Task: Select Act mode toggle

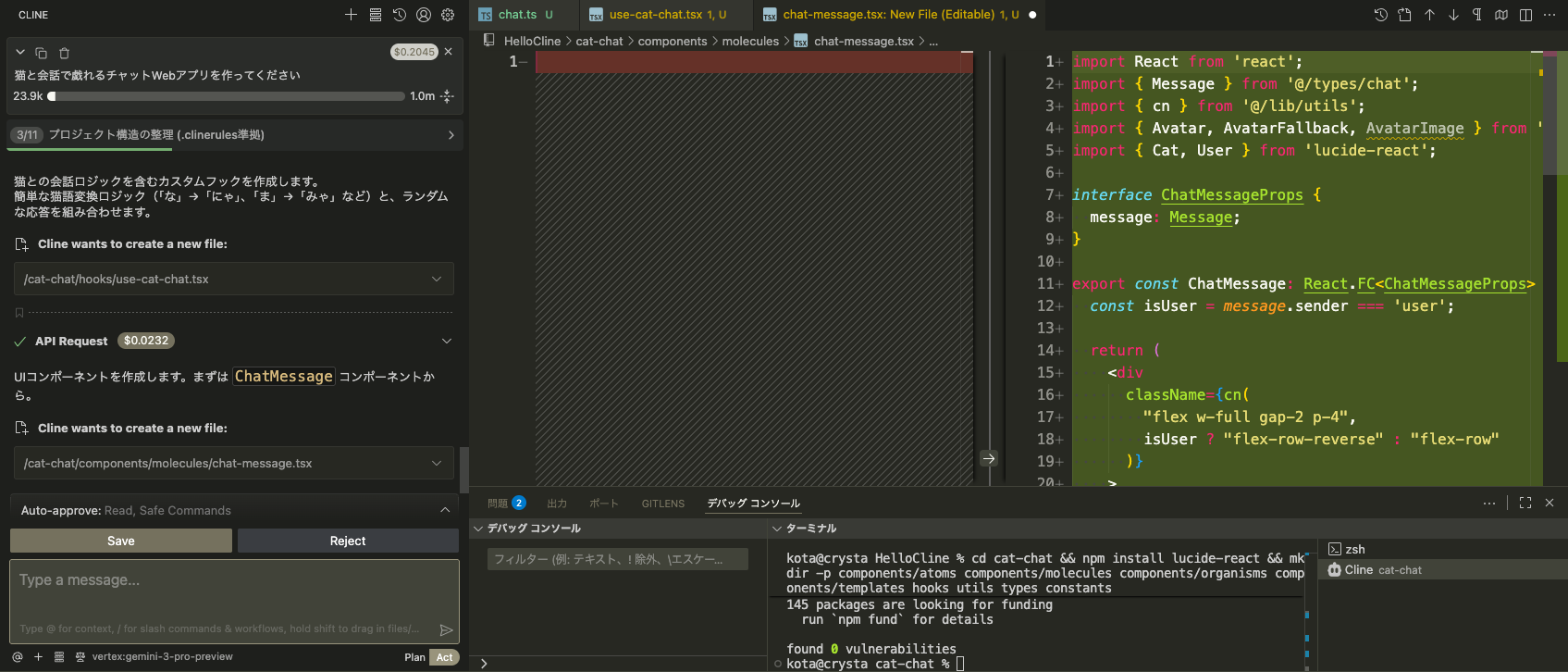Action: pos(445,657)
